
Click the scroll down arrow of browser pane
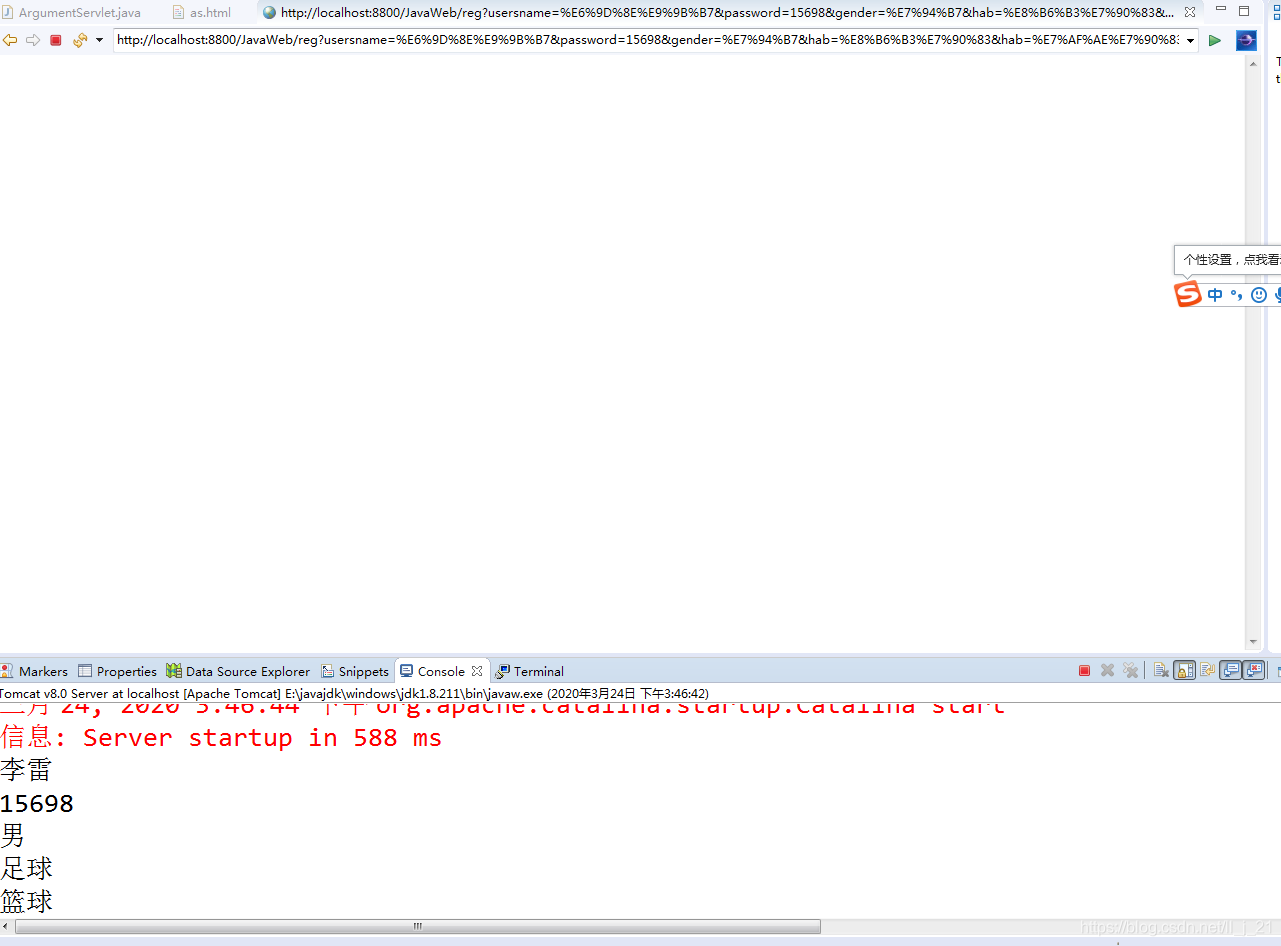click(x=1254, y=642)
